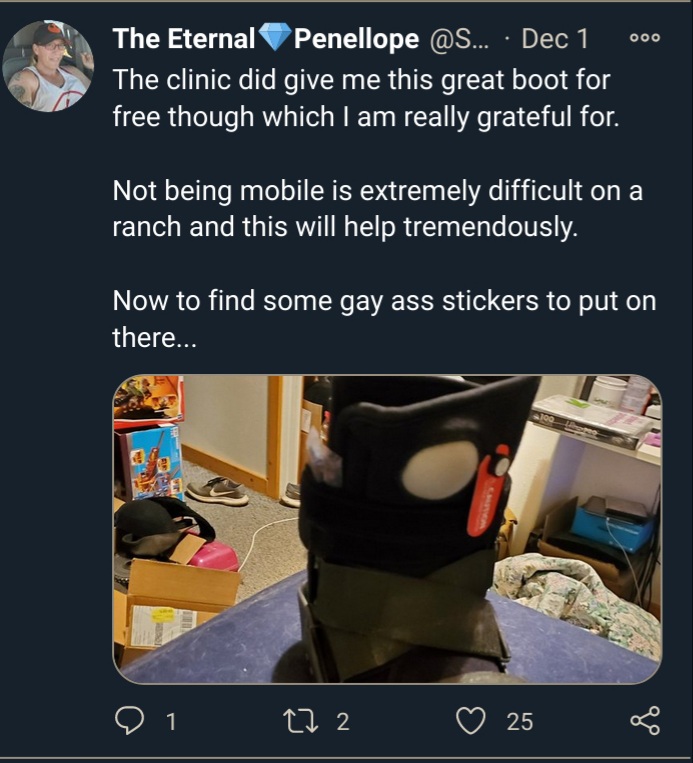This screenshot has width=693, height=763.
Task: Click the 'Now to find some' paragraph
Action: [384, 319]
